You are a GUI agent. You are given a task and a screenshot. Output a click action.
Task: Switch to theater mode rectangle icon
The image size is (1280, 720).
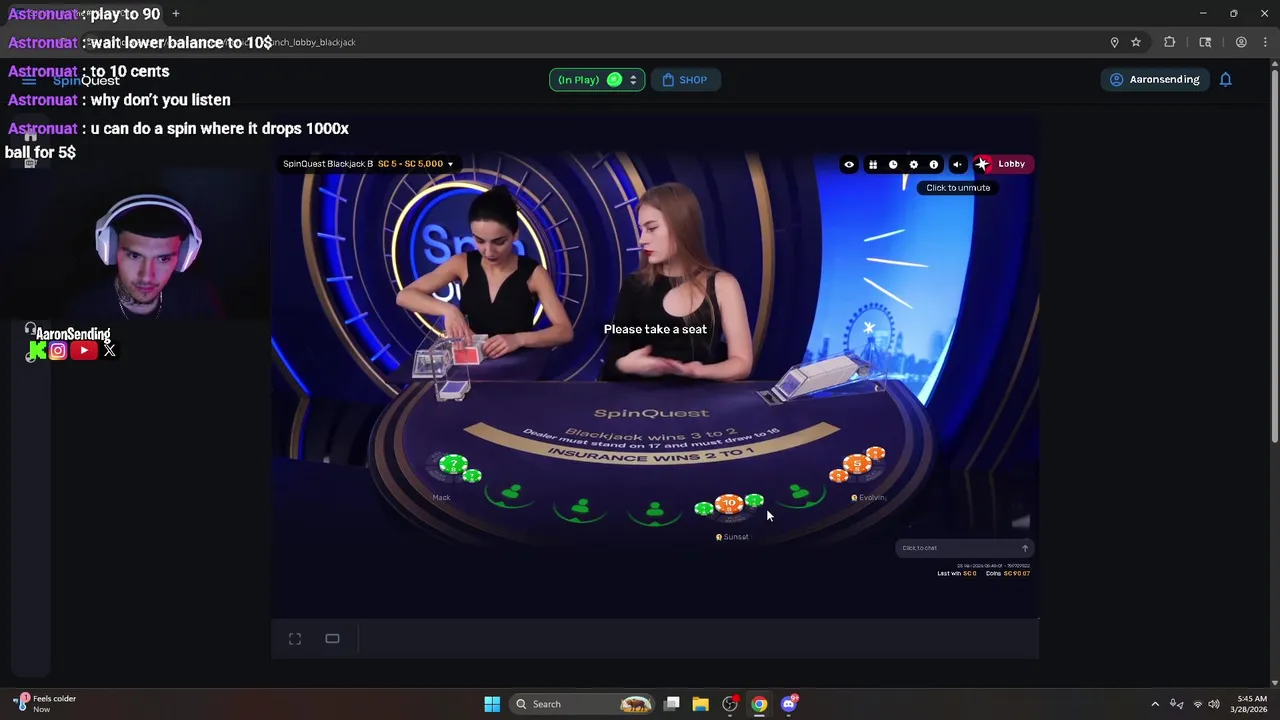pos(332,639)
